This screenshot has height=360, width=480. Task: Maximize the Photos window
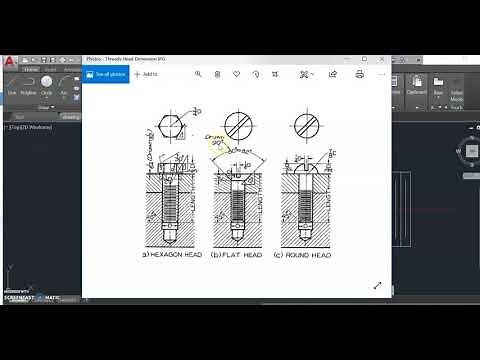(x=364, y=59)
